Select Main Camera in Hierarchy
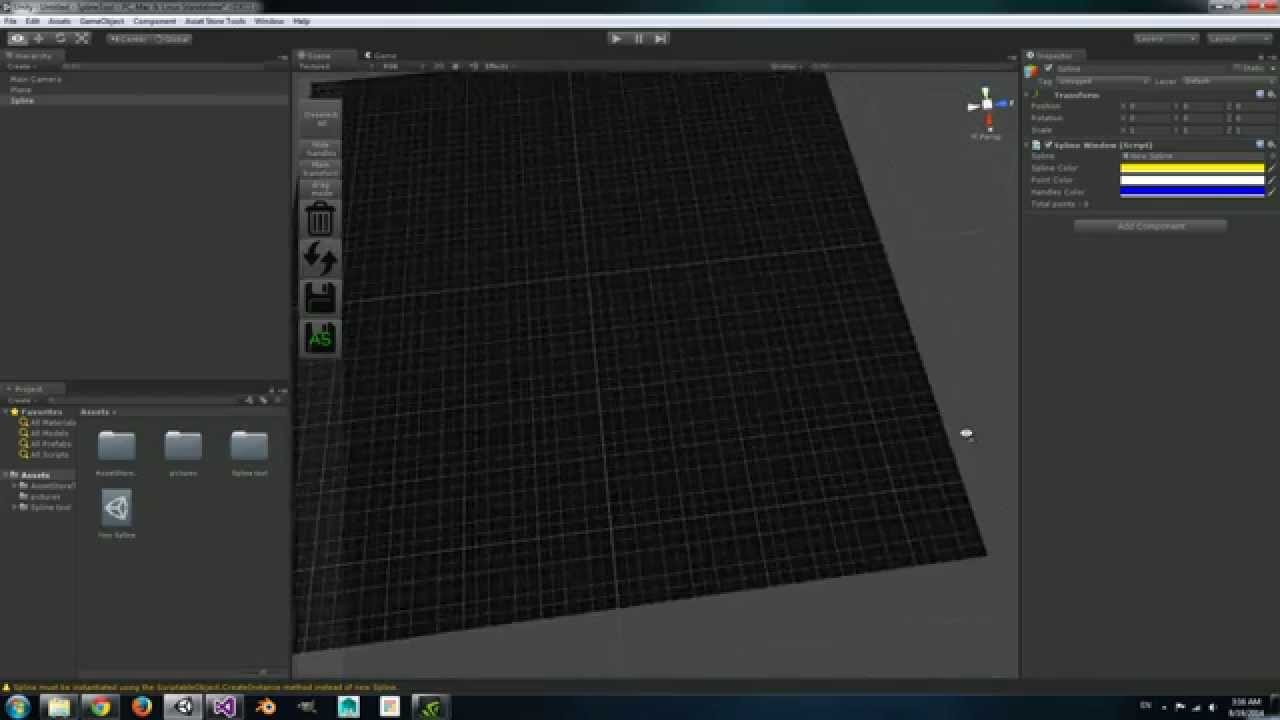The image size is (1280, 720). (x=35, y=79)
